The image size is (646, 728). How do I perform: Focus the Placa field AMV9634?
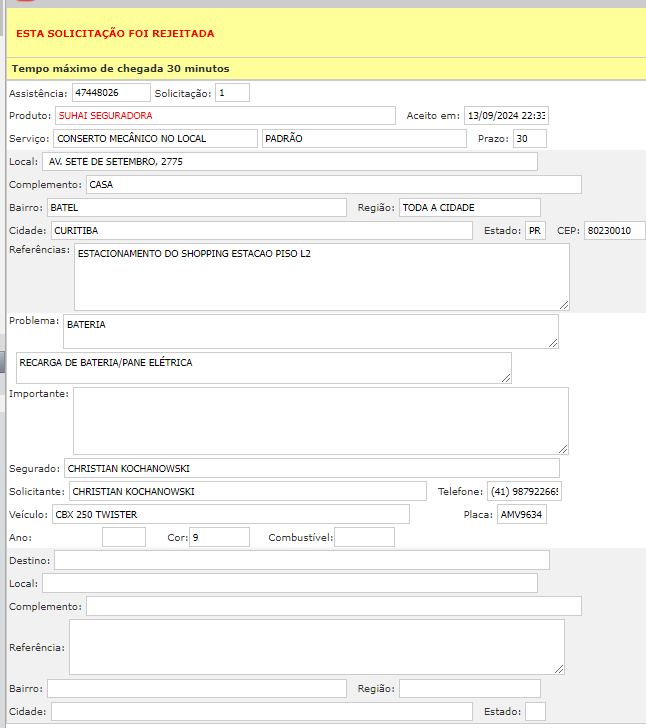521,515
